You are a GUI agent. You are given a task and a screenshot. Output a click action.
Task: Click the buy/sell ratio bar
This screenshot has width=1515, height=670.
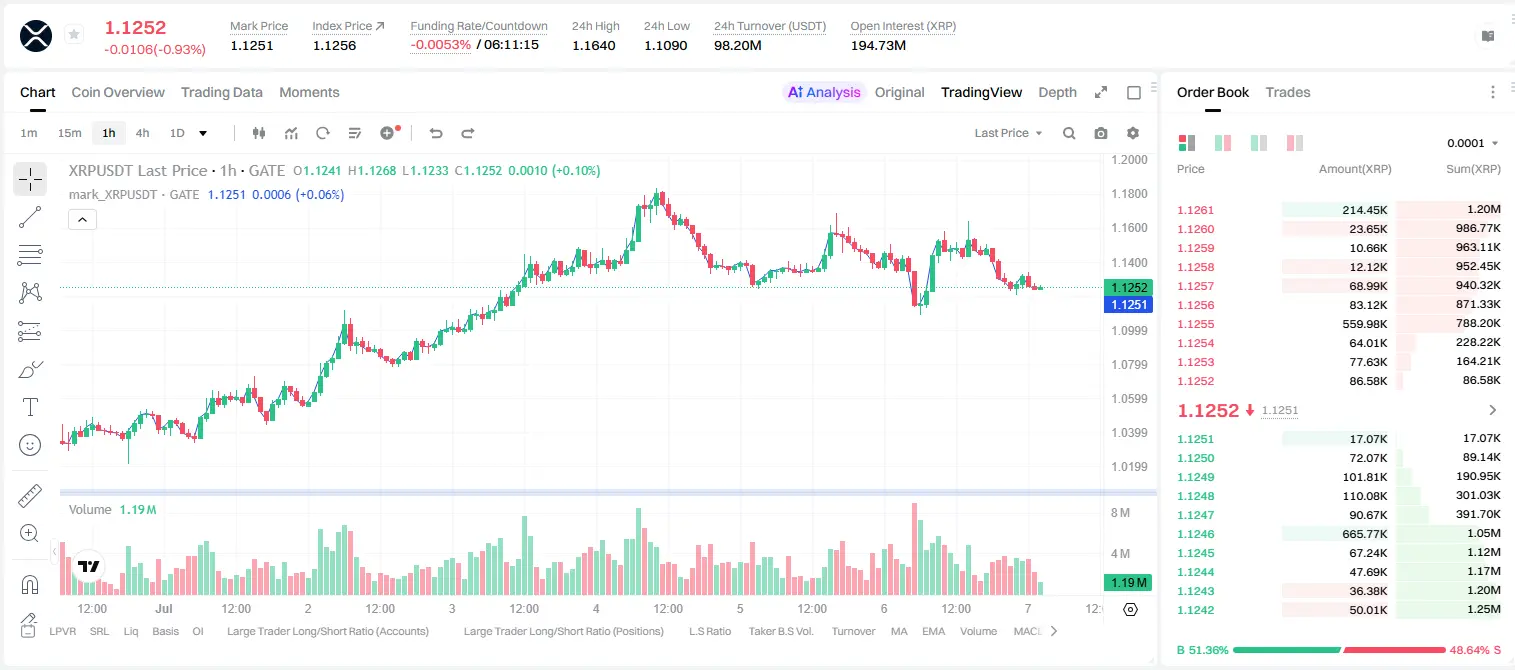coord(1340,649)
